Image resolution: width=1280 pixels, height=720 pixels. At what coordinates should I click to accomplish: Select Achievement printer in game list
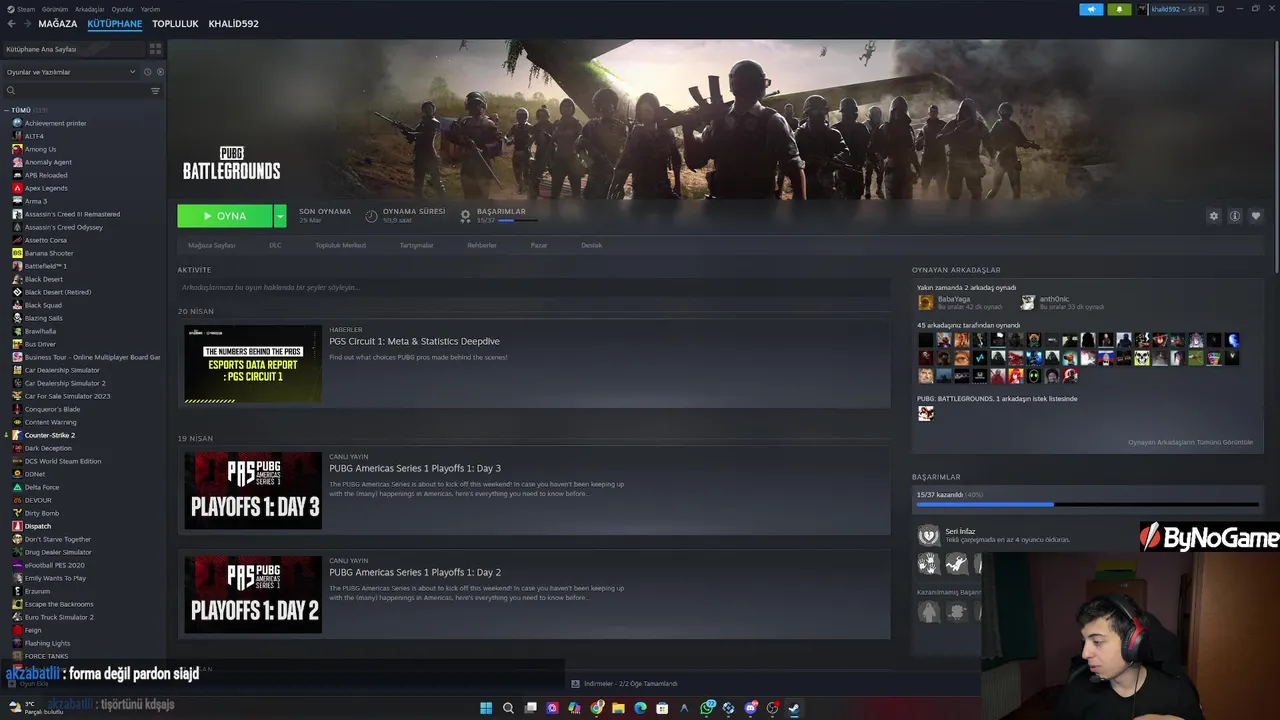[55, 123]
